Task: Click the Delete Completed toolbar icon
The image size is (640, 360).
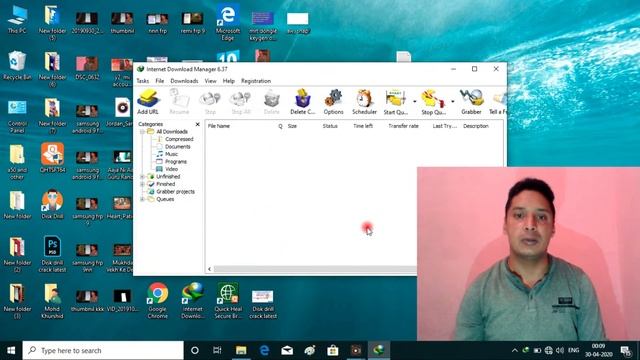Action: point(302,102)
